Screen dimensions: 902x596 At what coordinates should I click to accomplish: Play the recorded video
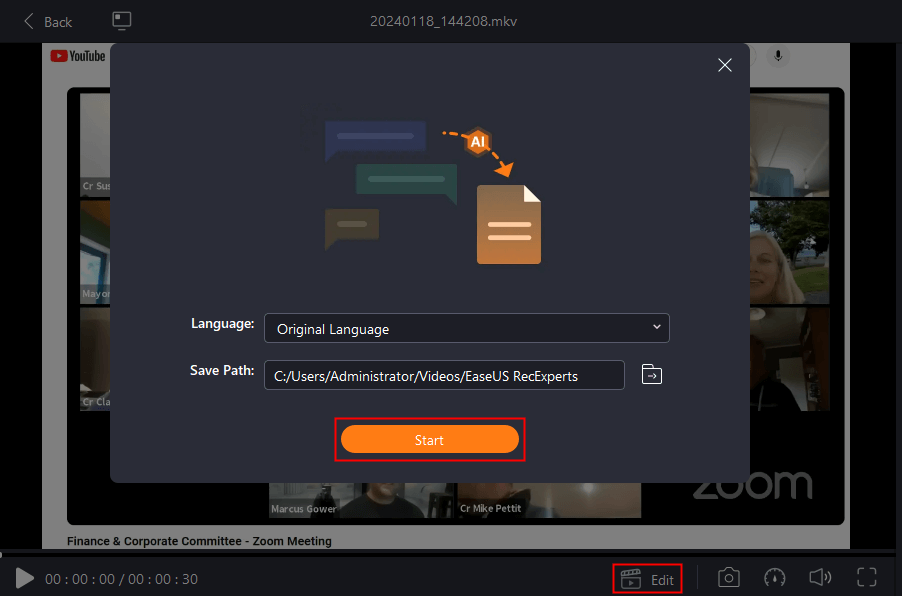pyautogui.click(x=24, y=578)
